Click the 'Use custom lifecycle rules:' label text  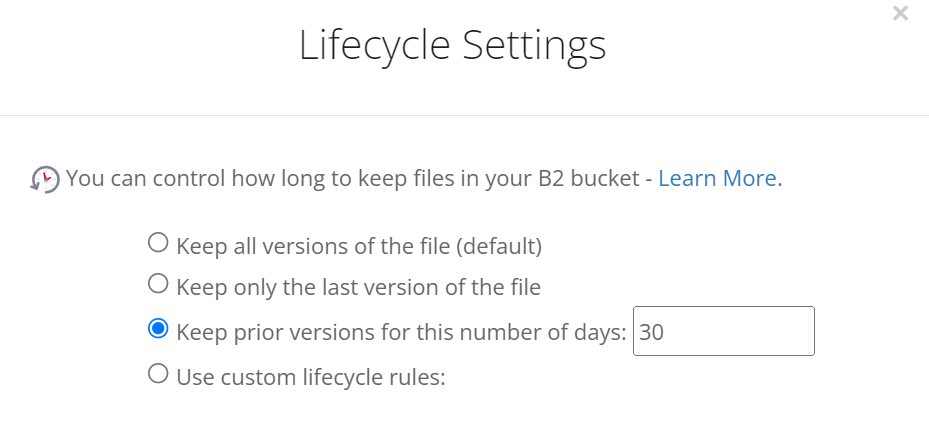[x=310, y=377]
